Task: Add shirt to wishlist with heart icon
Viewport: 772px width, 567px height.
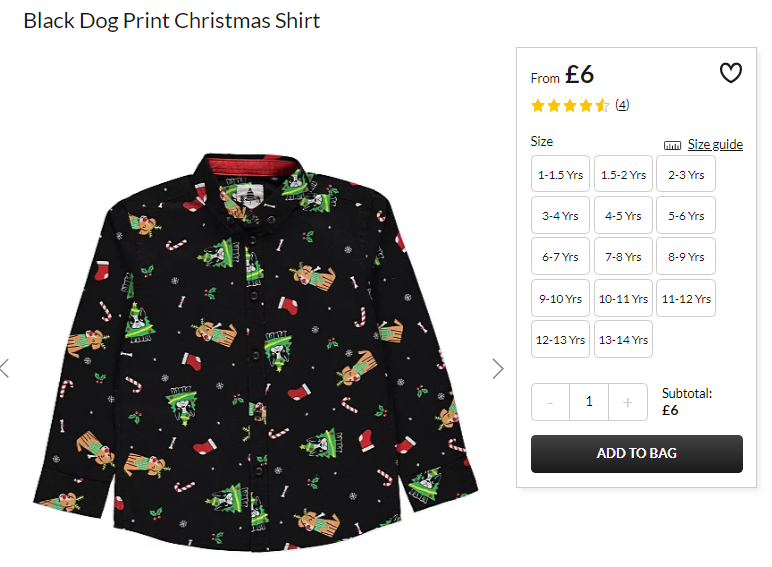Action: 731,73
